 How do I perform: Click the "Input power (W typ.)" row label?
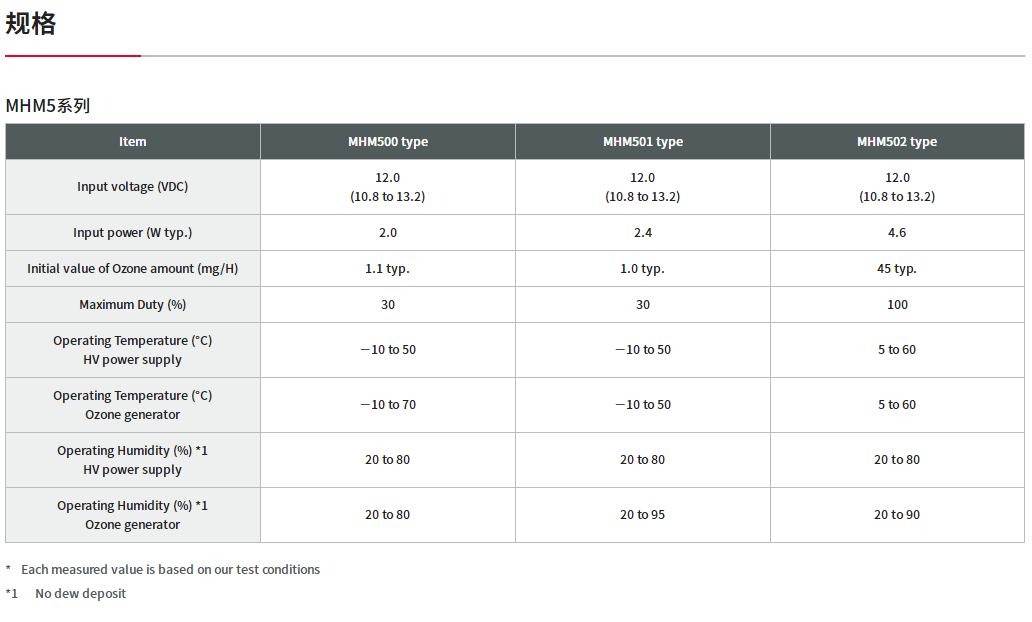133,233
